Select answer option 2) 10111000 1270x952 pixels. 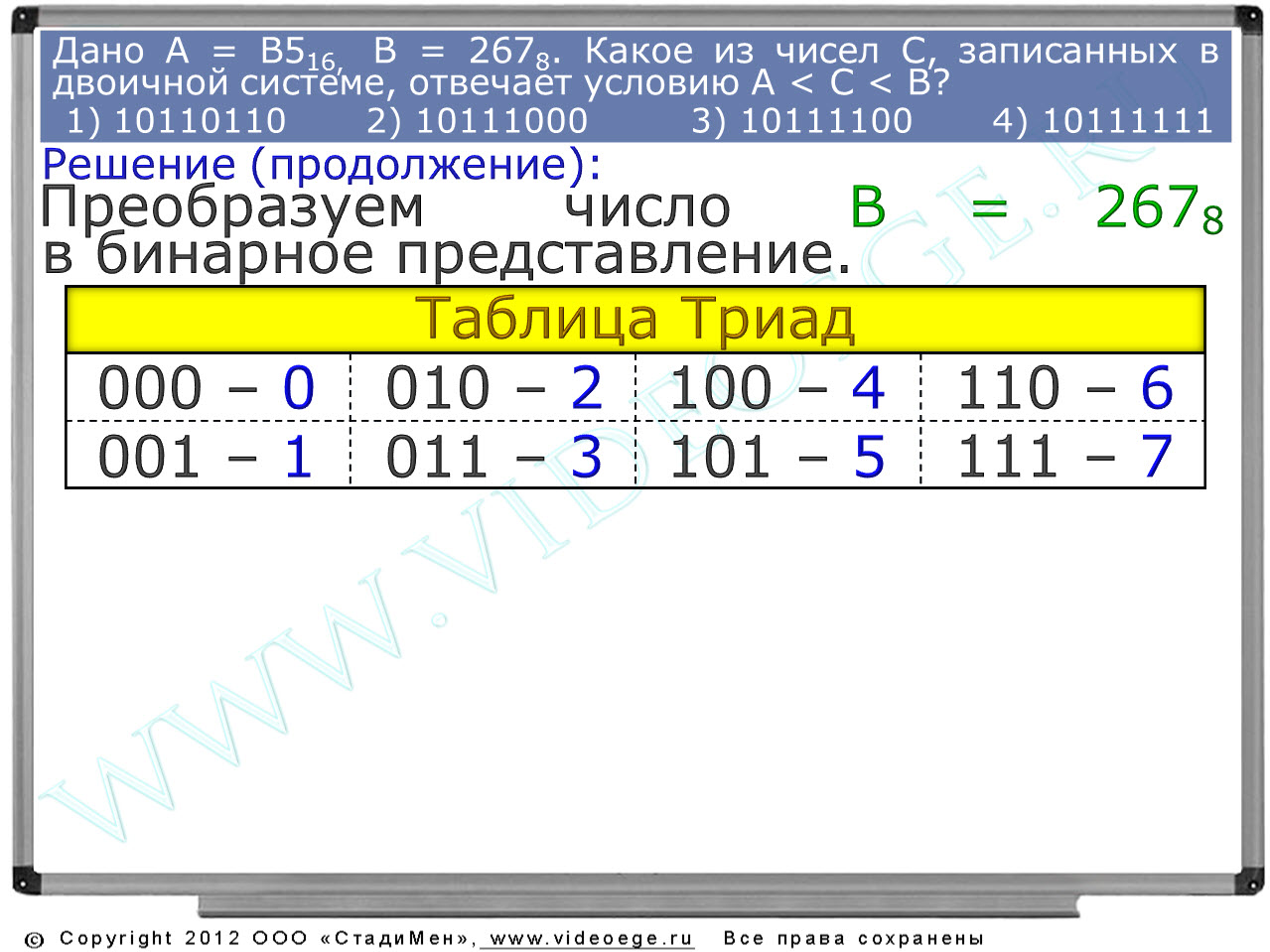[x=478, y=121]
